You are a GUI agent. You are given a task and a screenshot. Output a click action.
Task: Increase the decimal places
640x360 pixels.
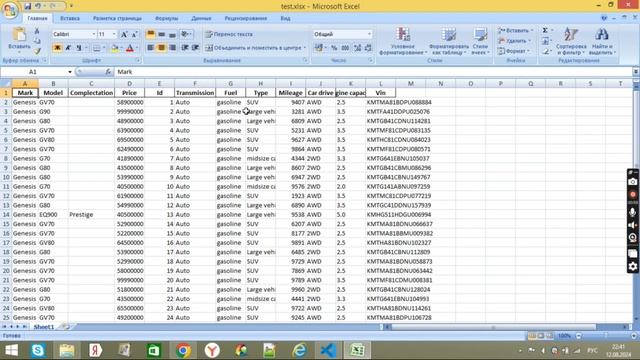358,48
